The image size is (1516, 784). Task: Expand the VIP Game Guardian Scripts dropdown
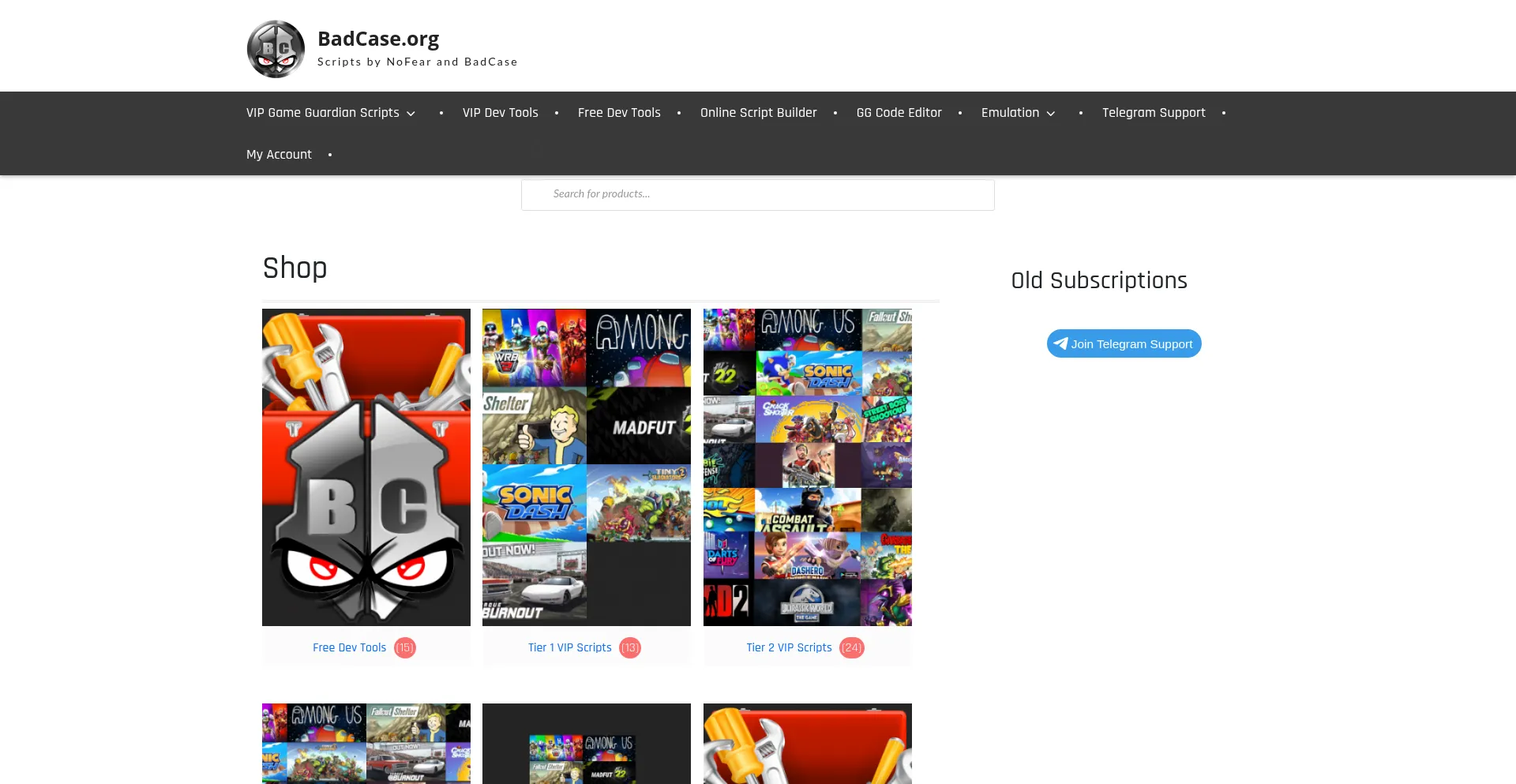coord(411,113)
